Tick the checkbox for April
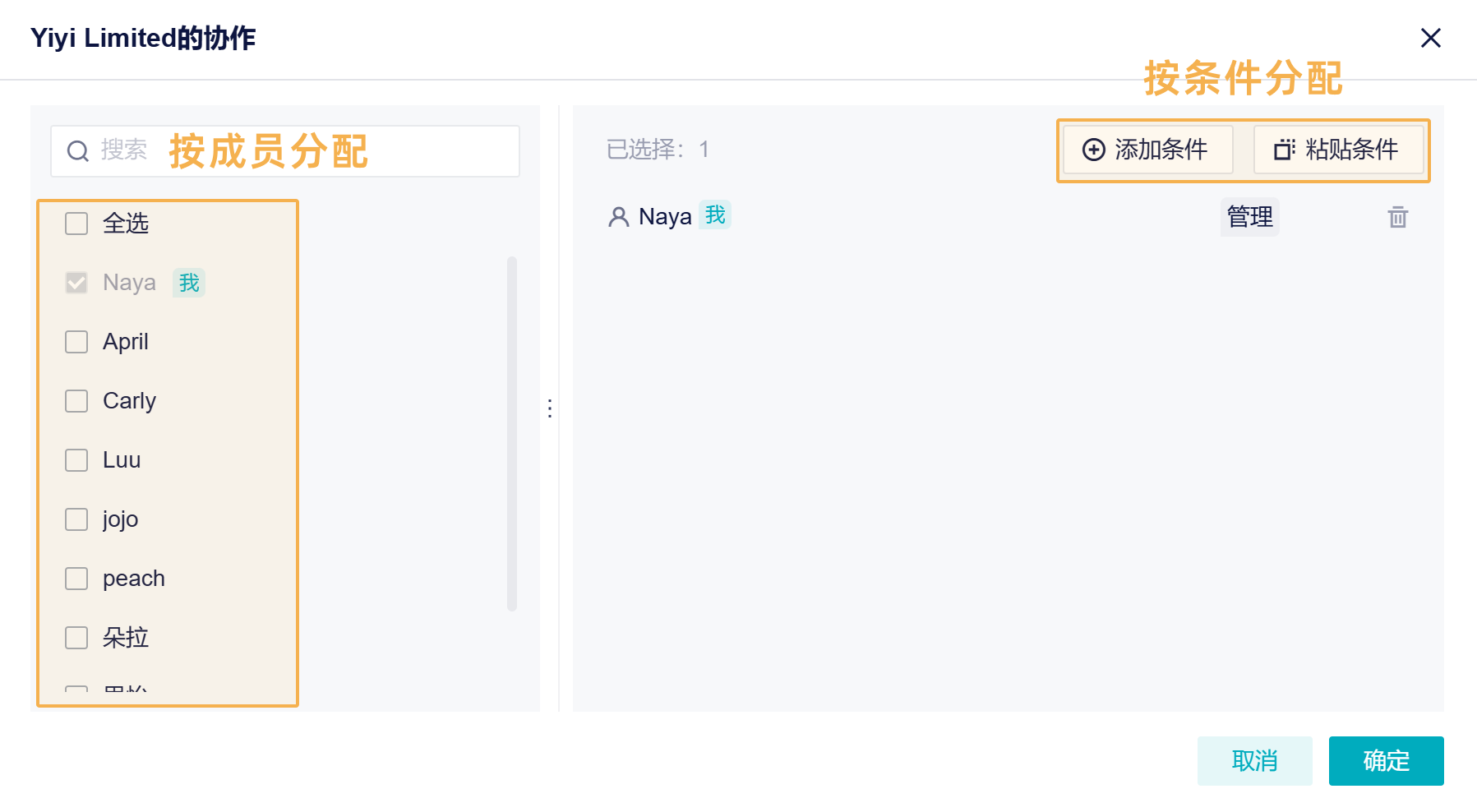The width and height of the screenshot is (1477, 812). click(76, 342)
